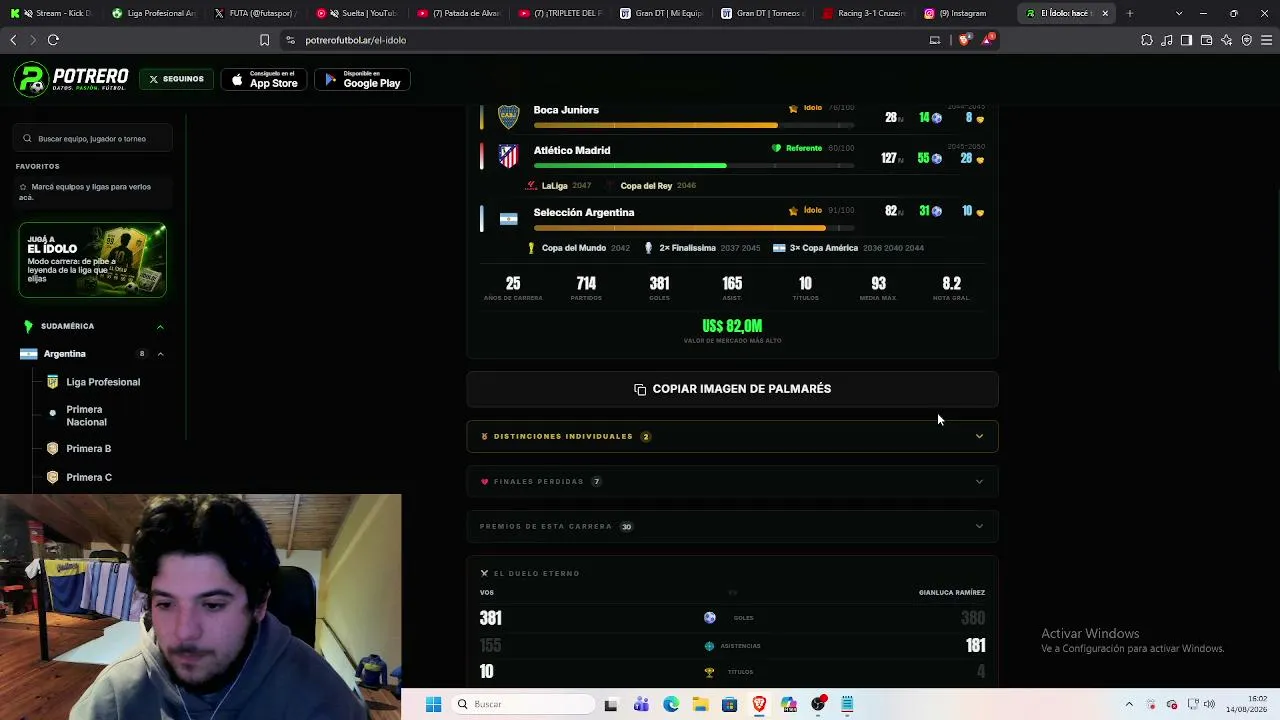
Task: Open the tab search dropdown arrow
Action: 1179,13
